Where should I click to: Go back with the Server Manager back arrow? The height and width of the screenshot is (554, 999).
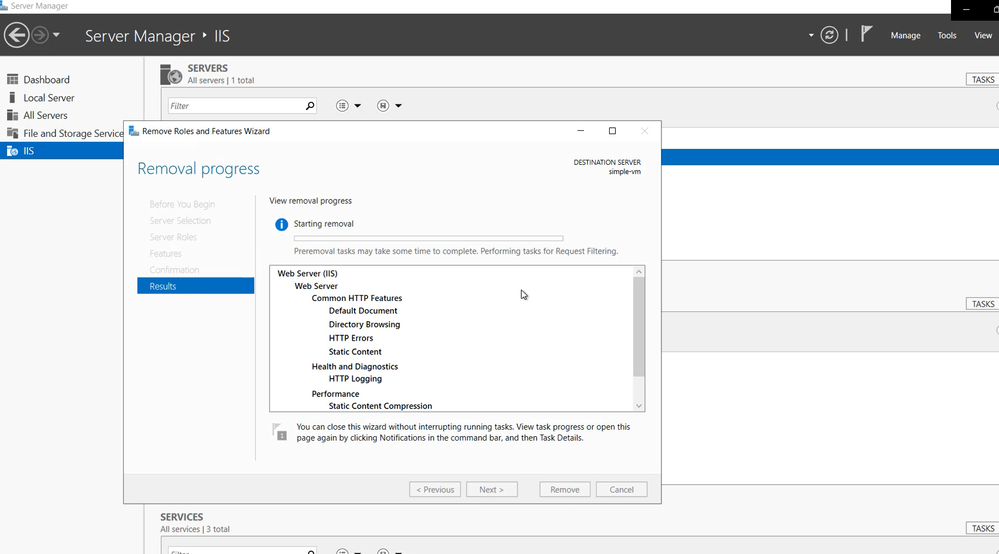pos(17,35)
